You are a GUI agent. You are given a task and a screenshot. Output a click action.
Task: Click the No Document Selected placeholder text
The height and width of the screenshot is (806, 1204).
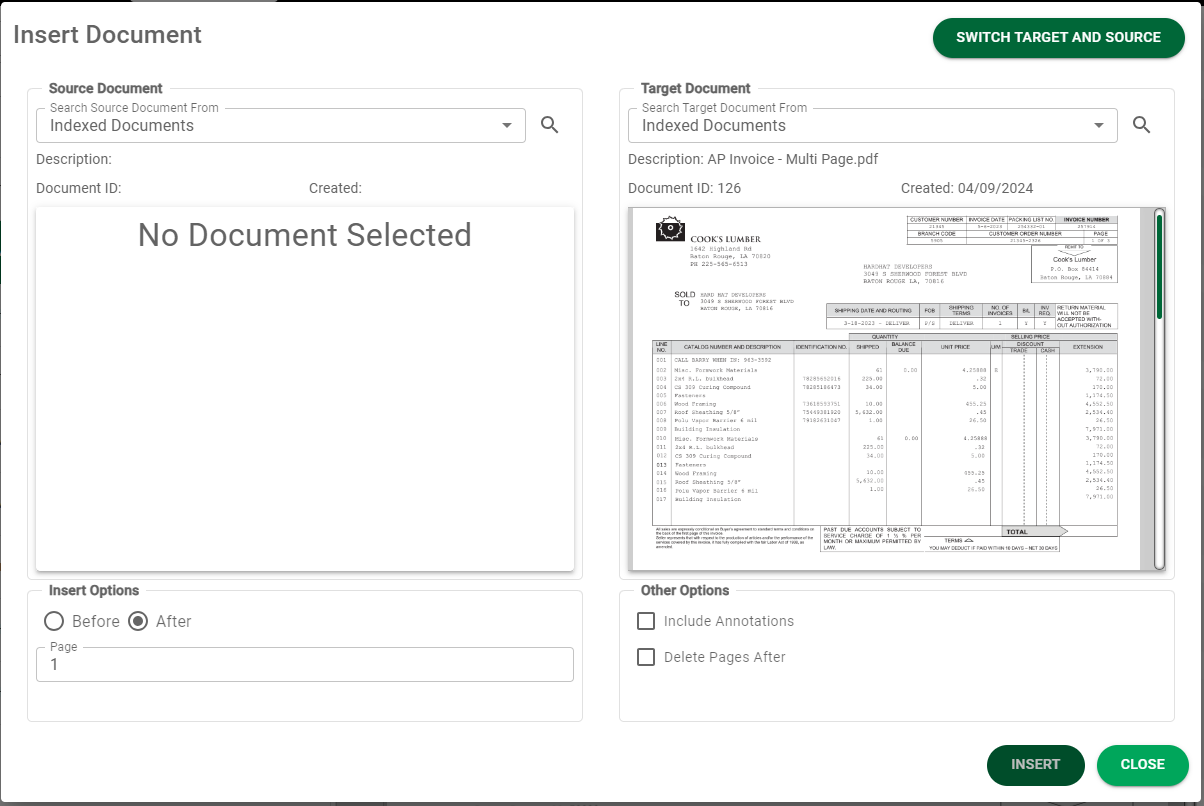pyautogui.click(x=305, y=235)
